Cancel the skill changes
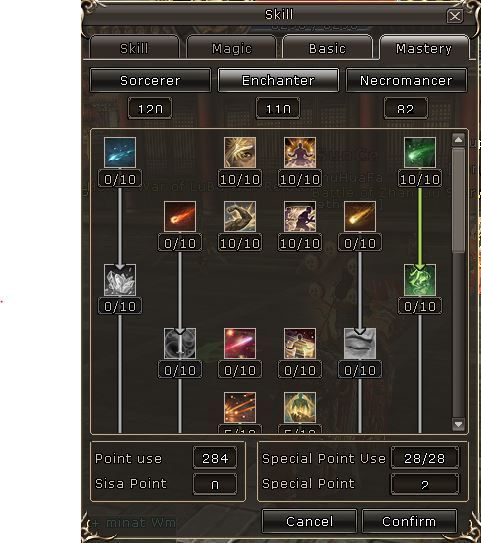Image resolution: width=481 pixels, height=543 pixels. point(310,521)
